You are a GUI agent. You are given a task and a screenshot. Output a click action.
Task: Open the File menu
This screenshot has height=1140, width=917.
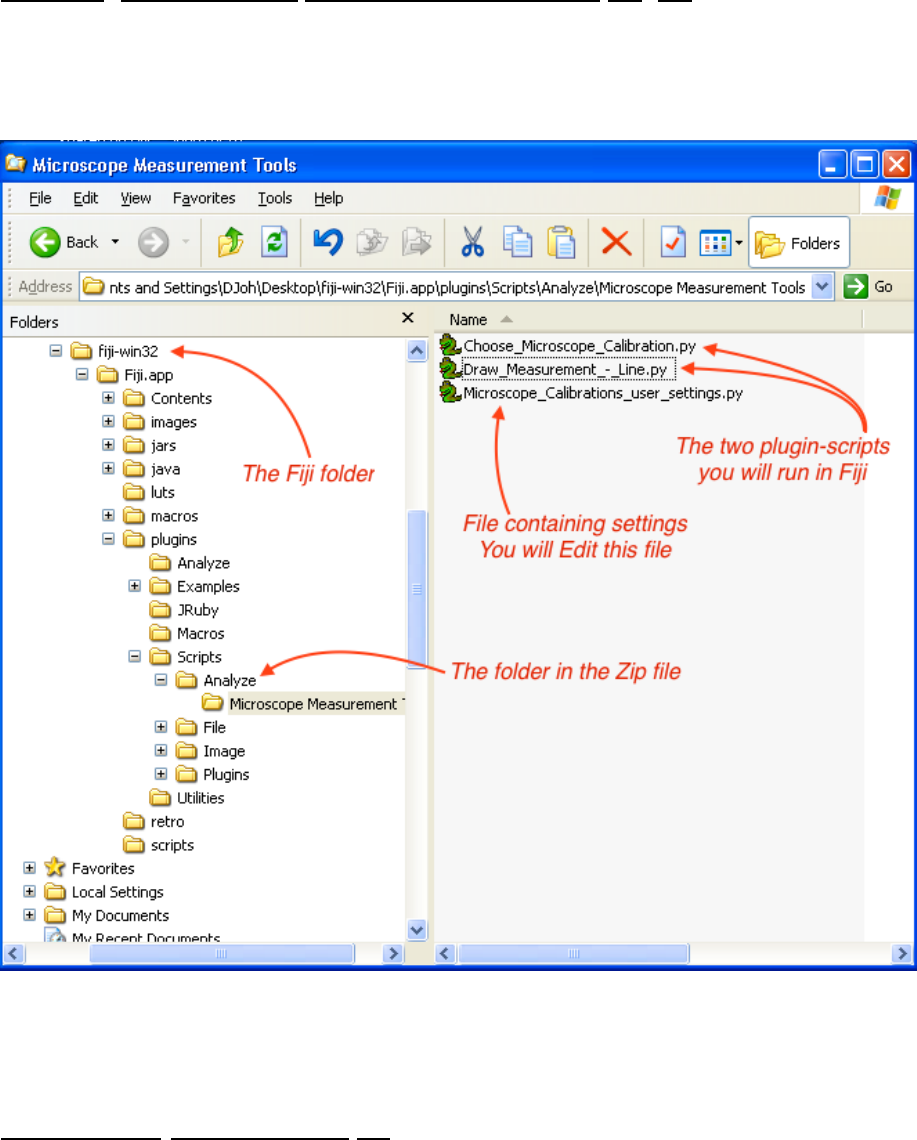[x=40, y=198]
